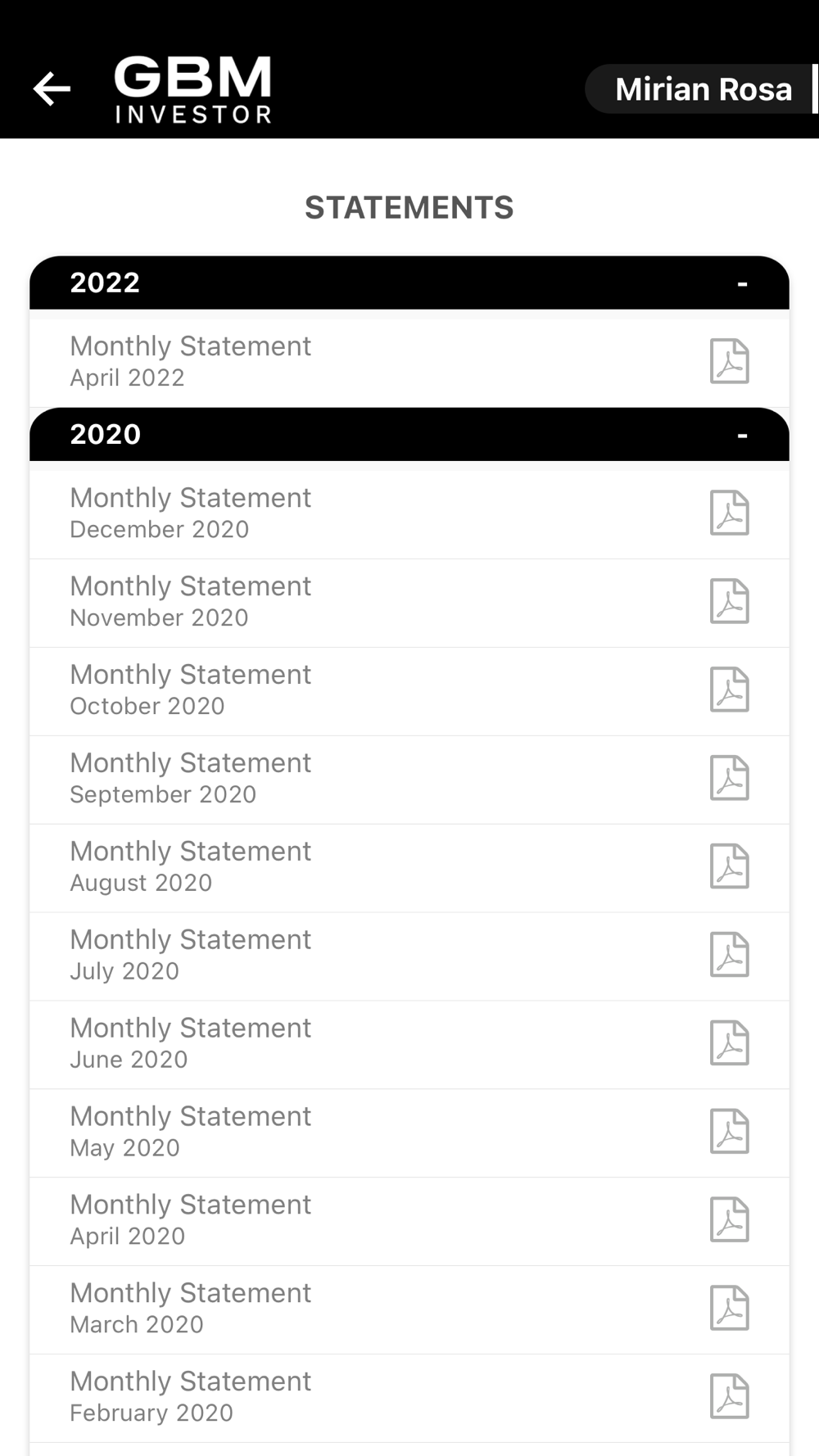Open PDF for May 2020 statement
Image resolution: width=819 pixels, height=1456 pixels.
pyautogui.click(x=729, y=1132)
